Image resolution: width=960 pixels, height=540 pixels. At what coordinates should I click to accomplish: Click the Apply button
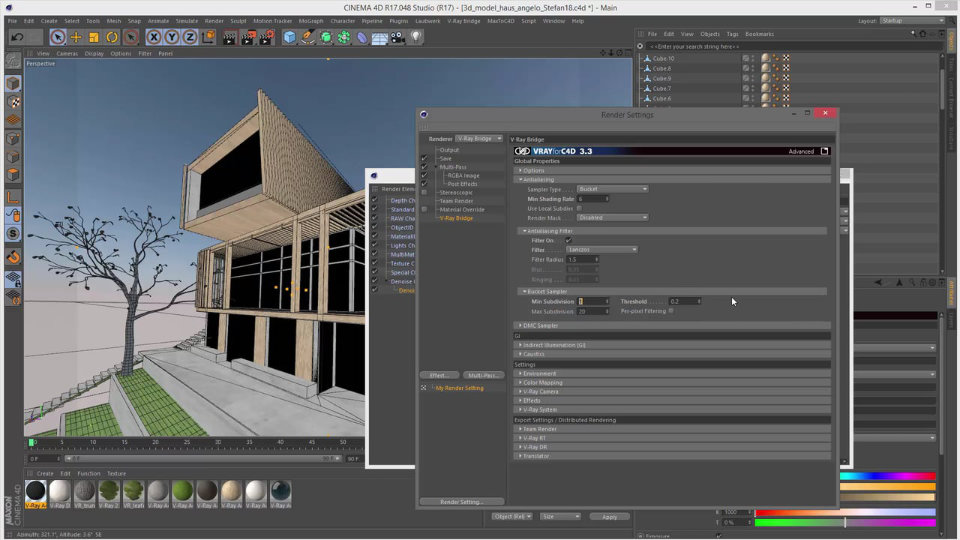coord(610,517)
